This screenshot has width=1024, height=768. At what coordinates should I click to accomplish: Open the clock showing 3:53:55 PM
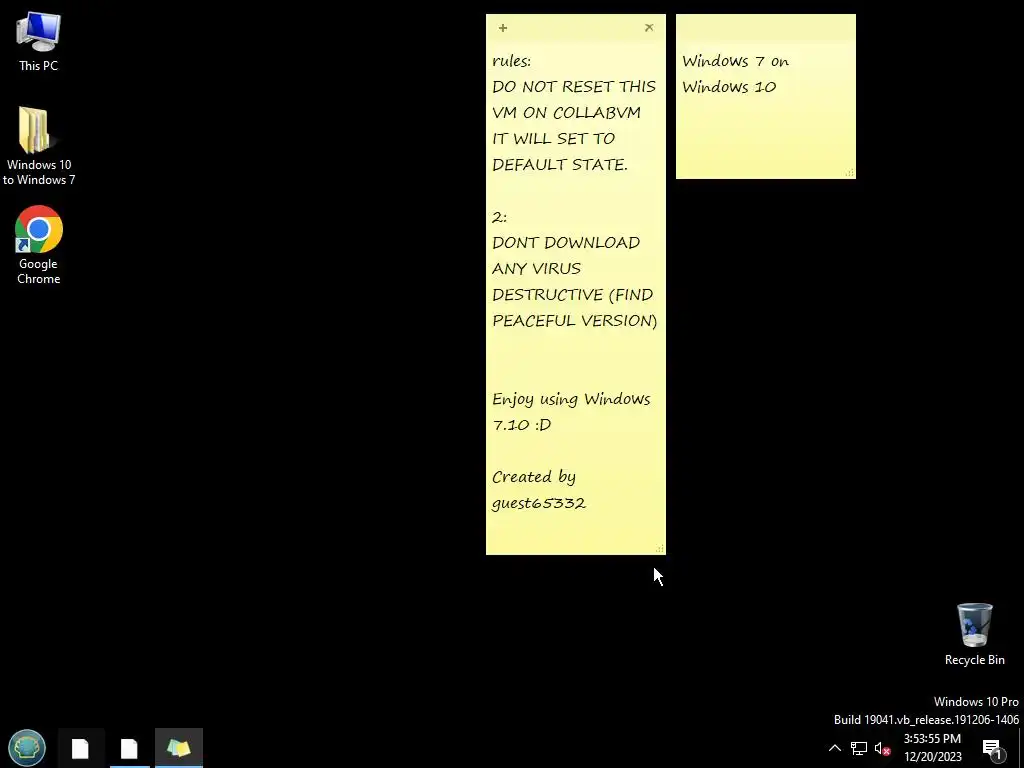coord(933,748)
